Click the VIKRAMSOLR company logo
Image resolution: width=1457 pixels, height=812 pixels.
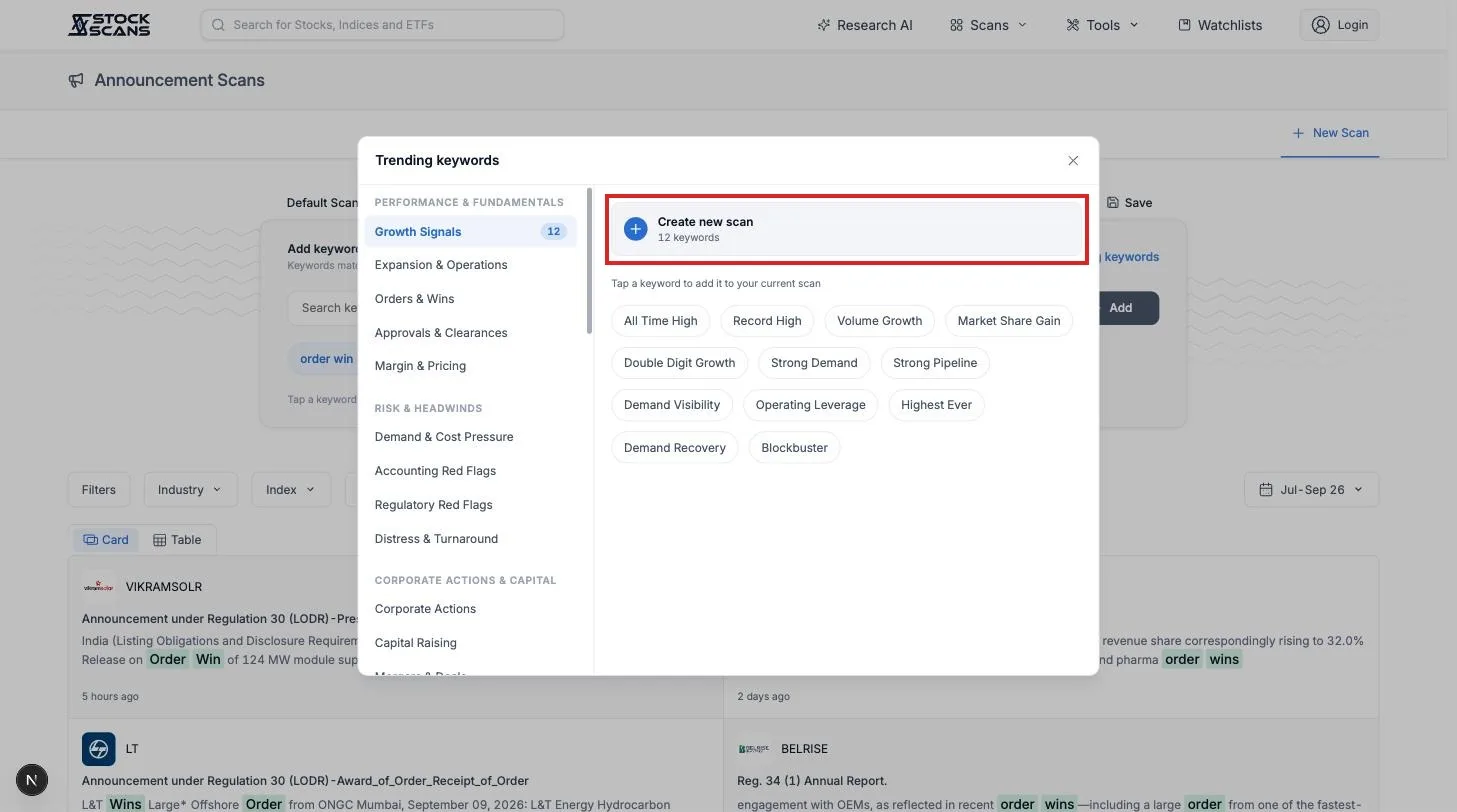pos(98,587)
